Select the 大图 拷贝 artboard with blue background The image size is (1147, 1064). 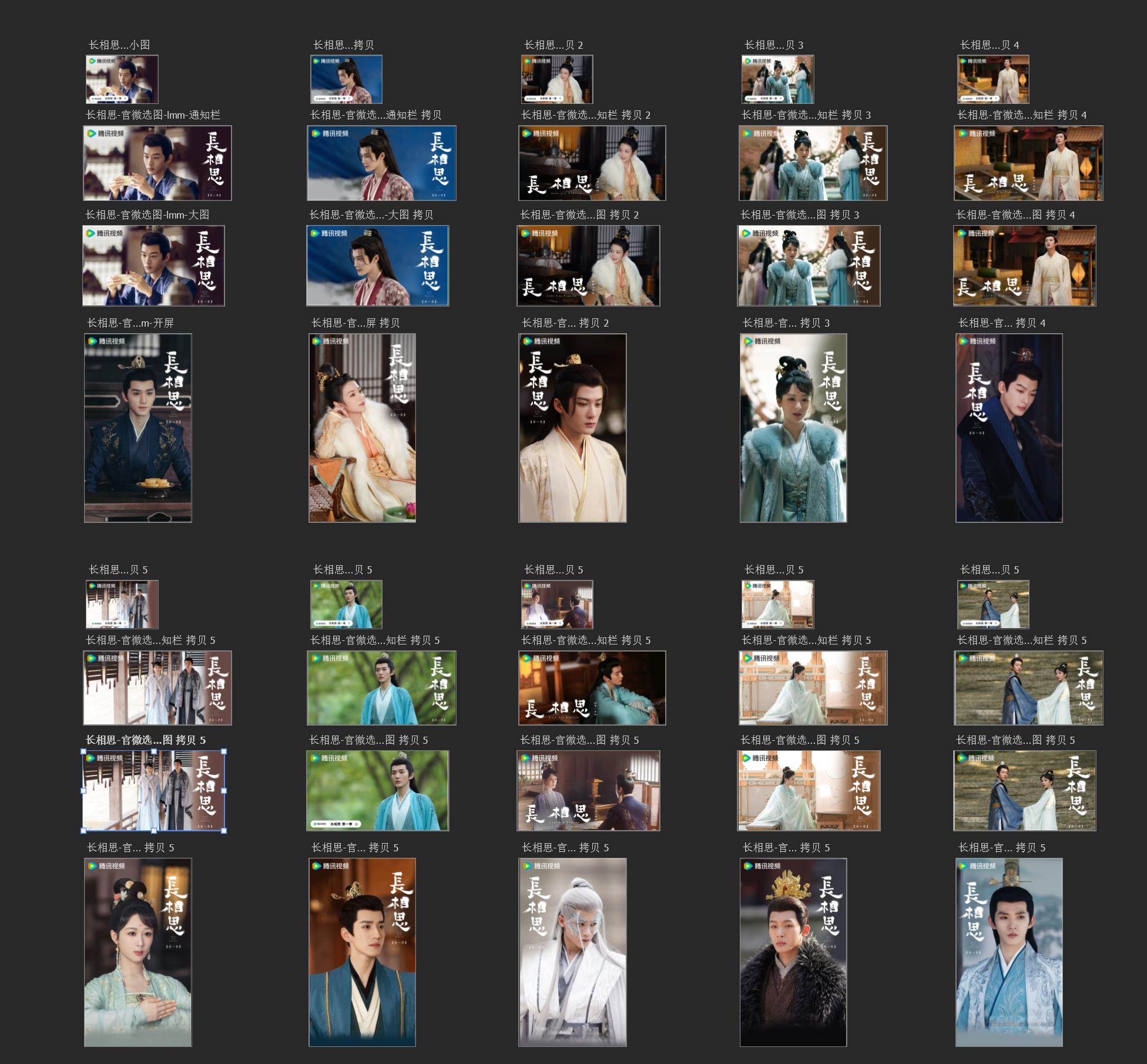click(377, 266)
